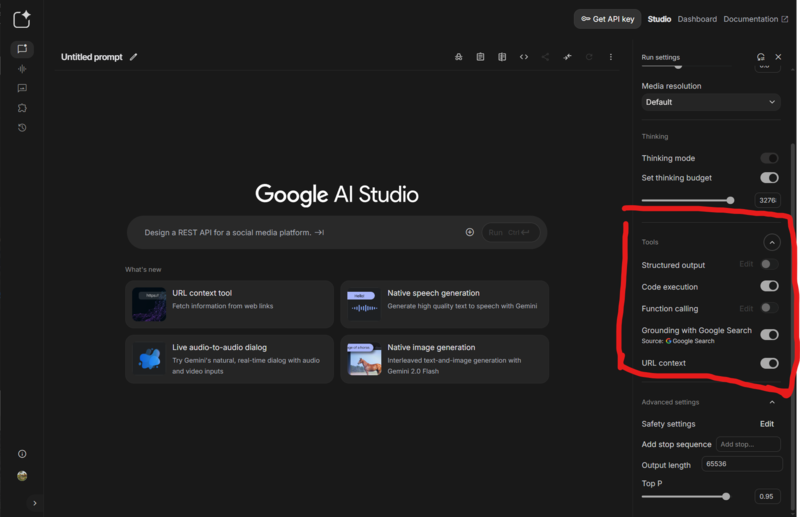Adjust the thinking budget slider
This screenshot has height=517, width=800.
pyautogui.click(x=688, y=201)
